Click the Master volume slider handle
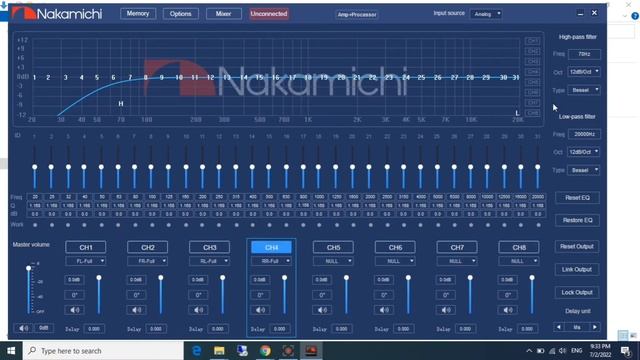The image size is (640, 360). click(x=29, y=268)
